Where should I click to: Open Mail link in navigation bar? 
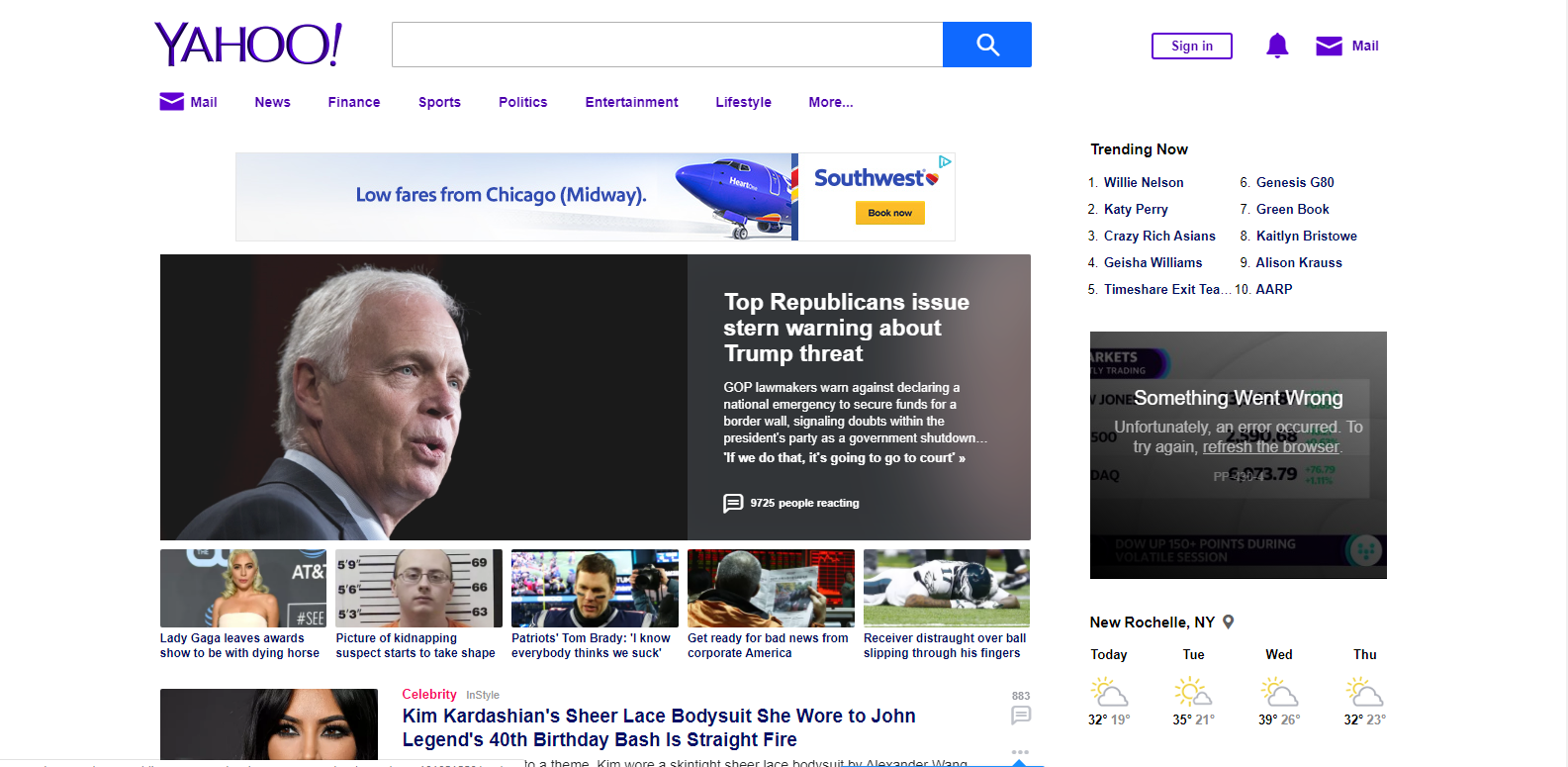(188, 102)
